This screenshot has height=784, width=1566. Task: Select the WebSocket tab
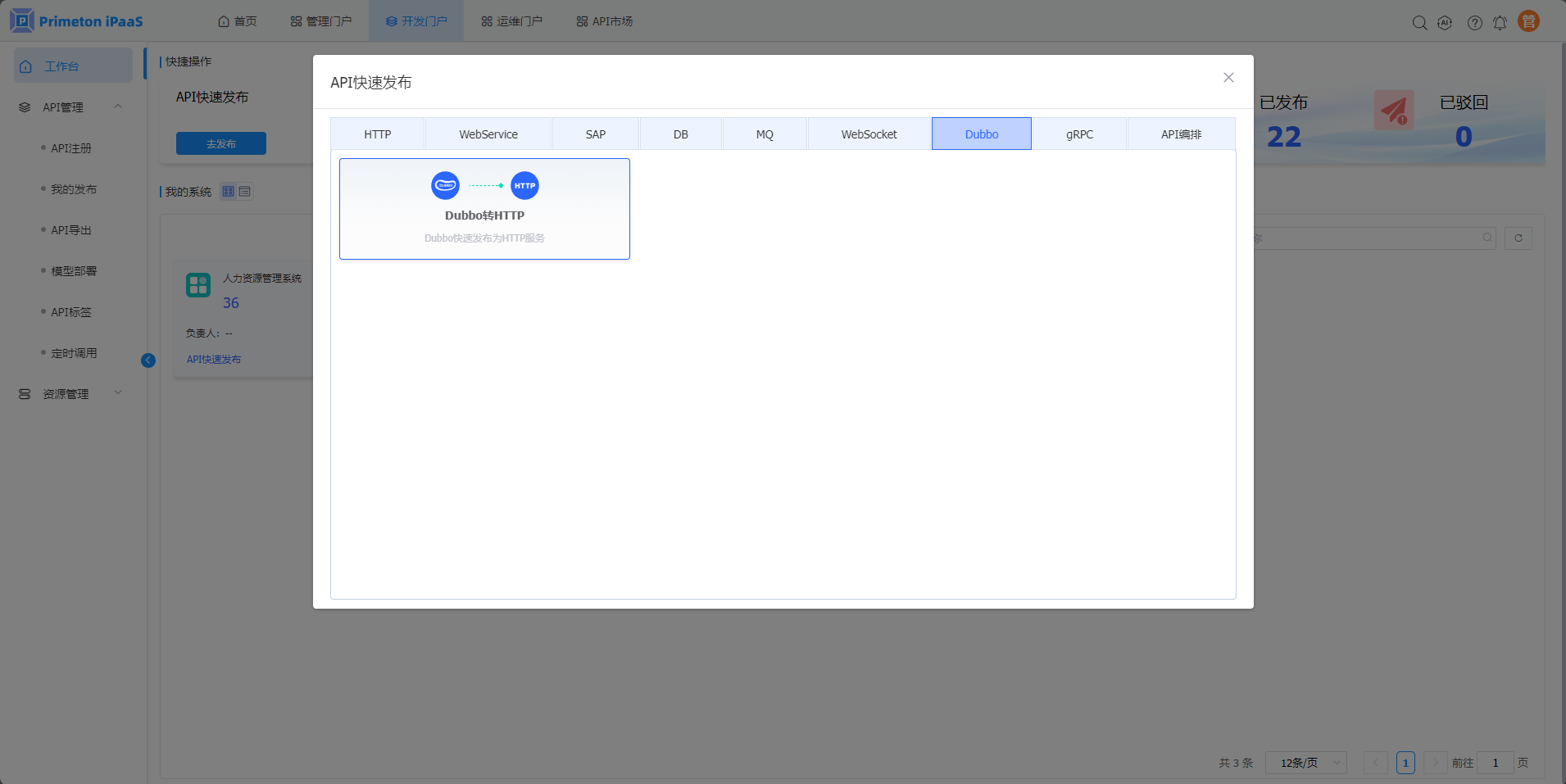[869, 134]
